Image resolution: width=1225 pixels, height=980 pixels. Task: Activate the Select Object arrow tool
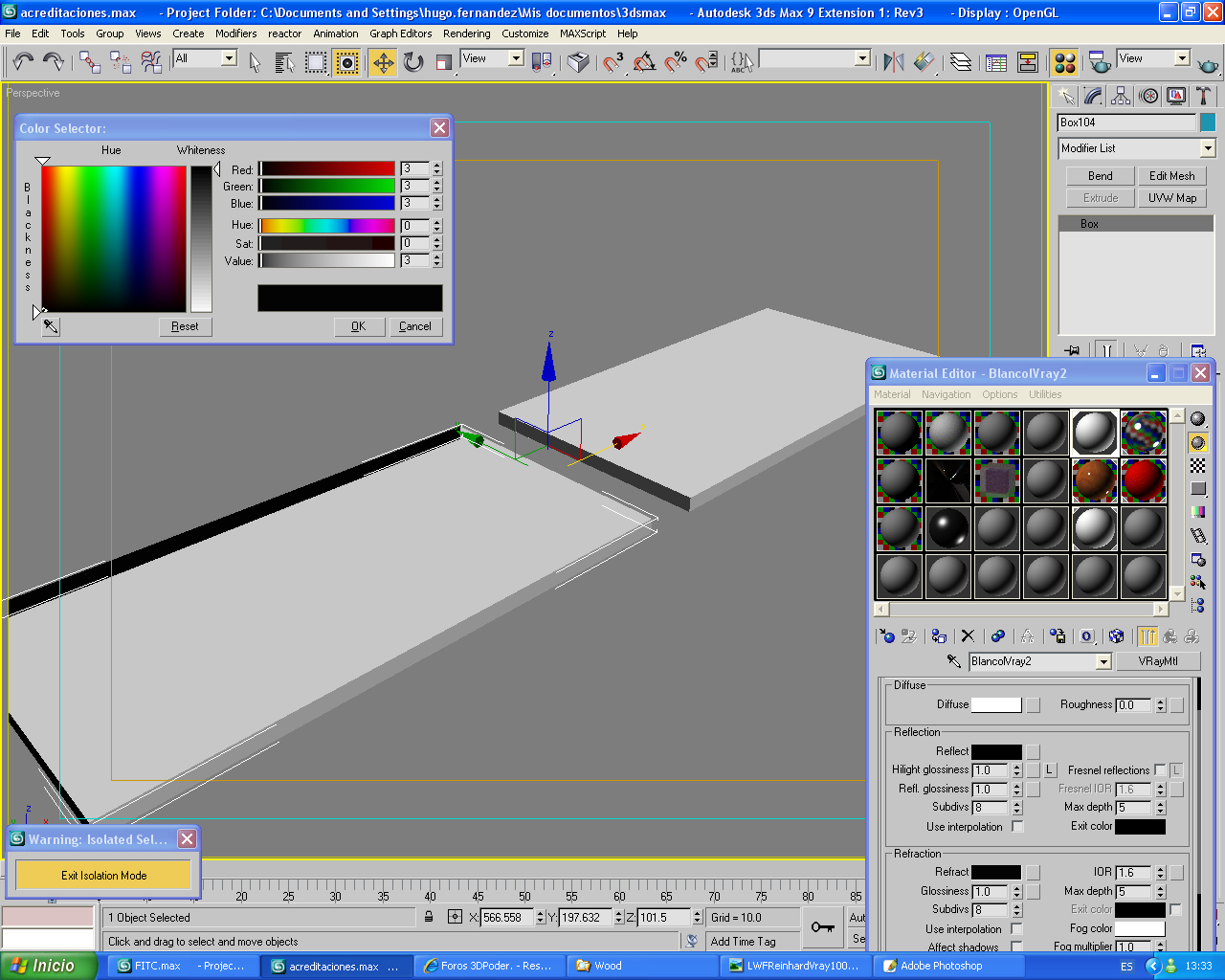coord(255,62)
